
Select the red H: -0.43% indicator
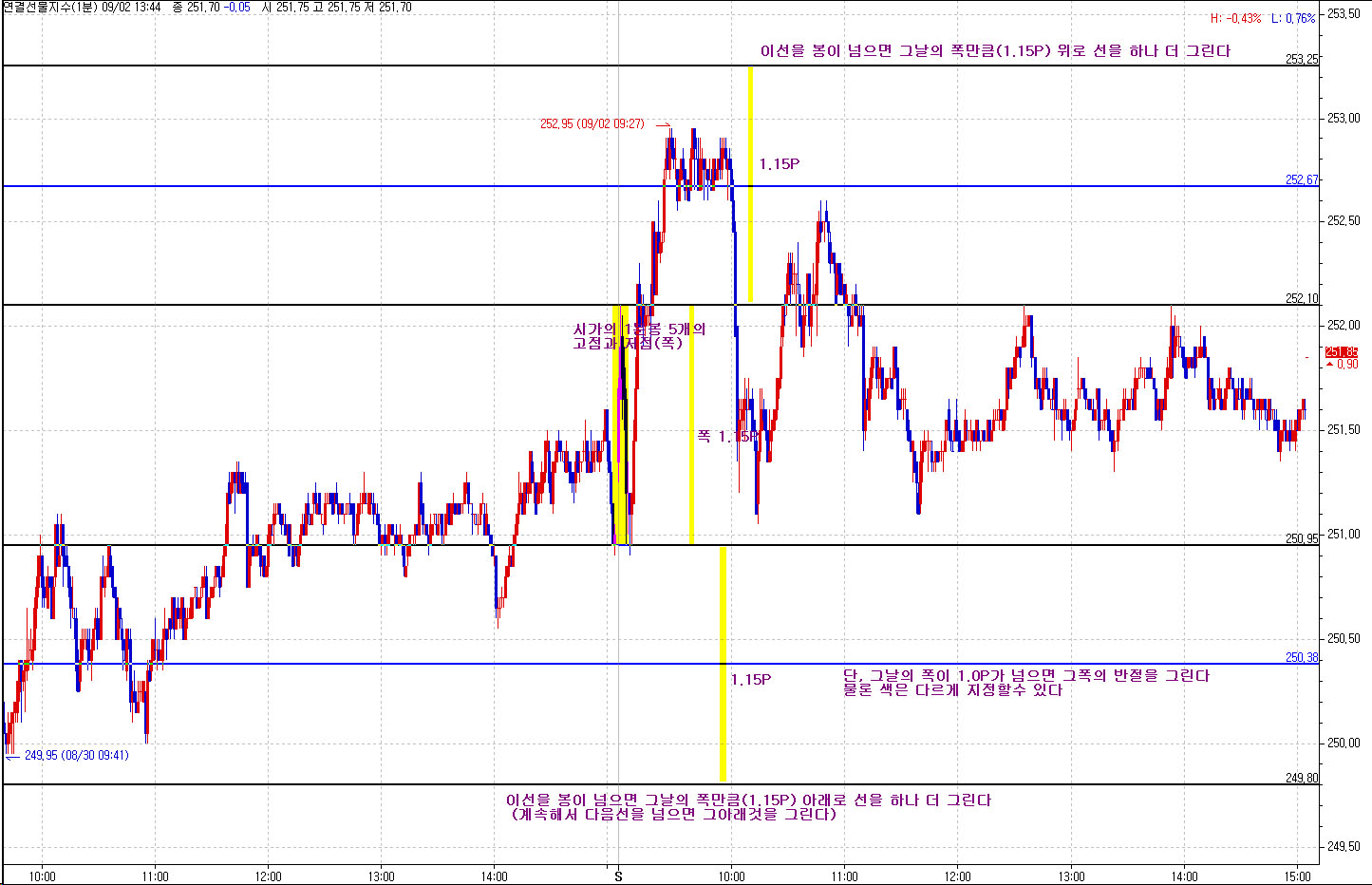click(x=1235, y=18)
